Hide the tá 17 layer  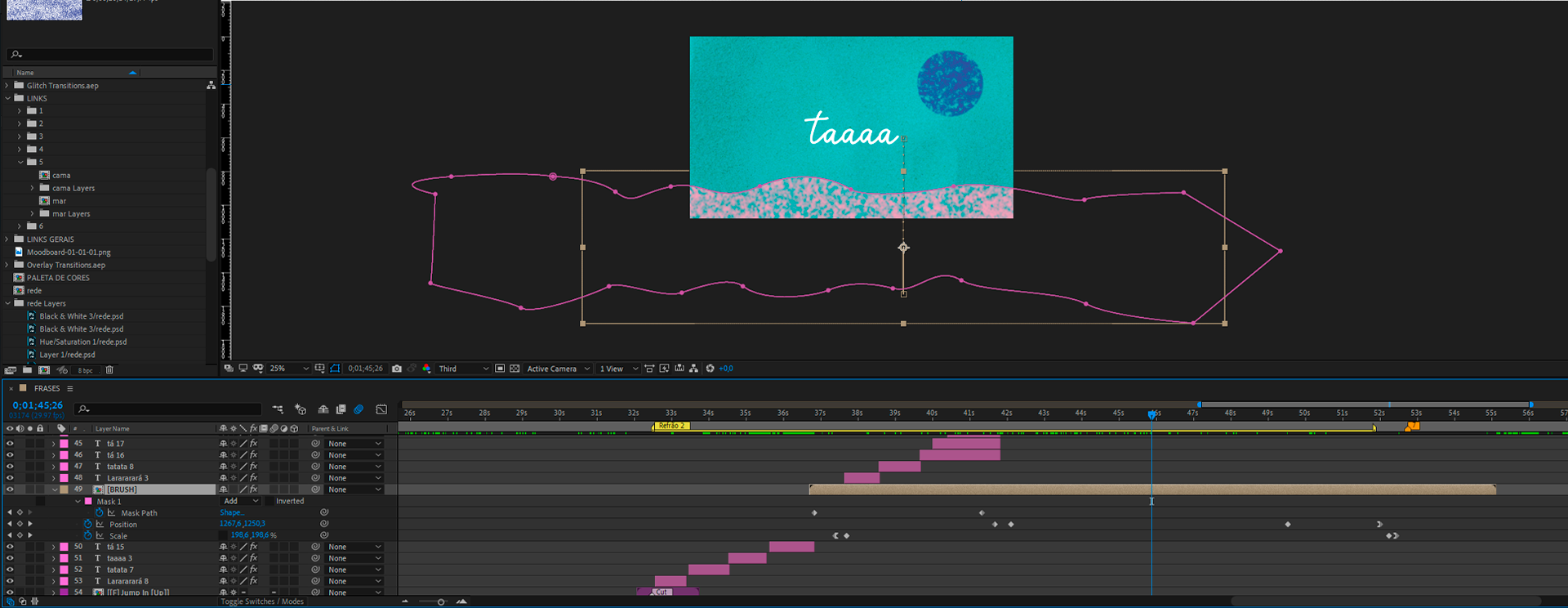10,444
